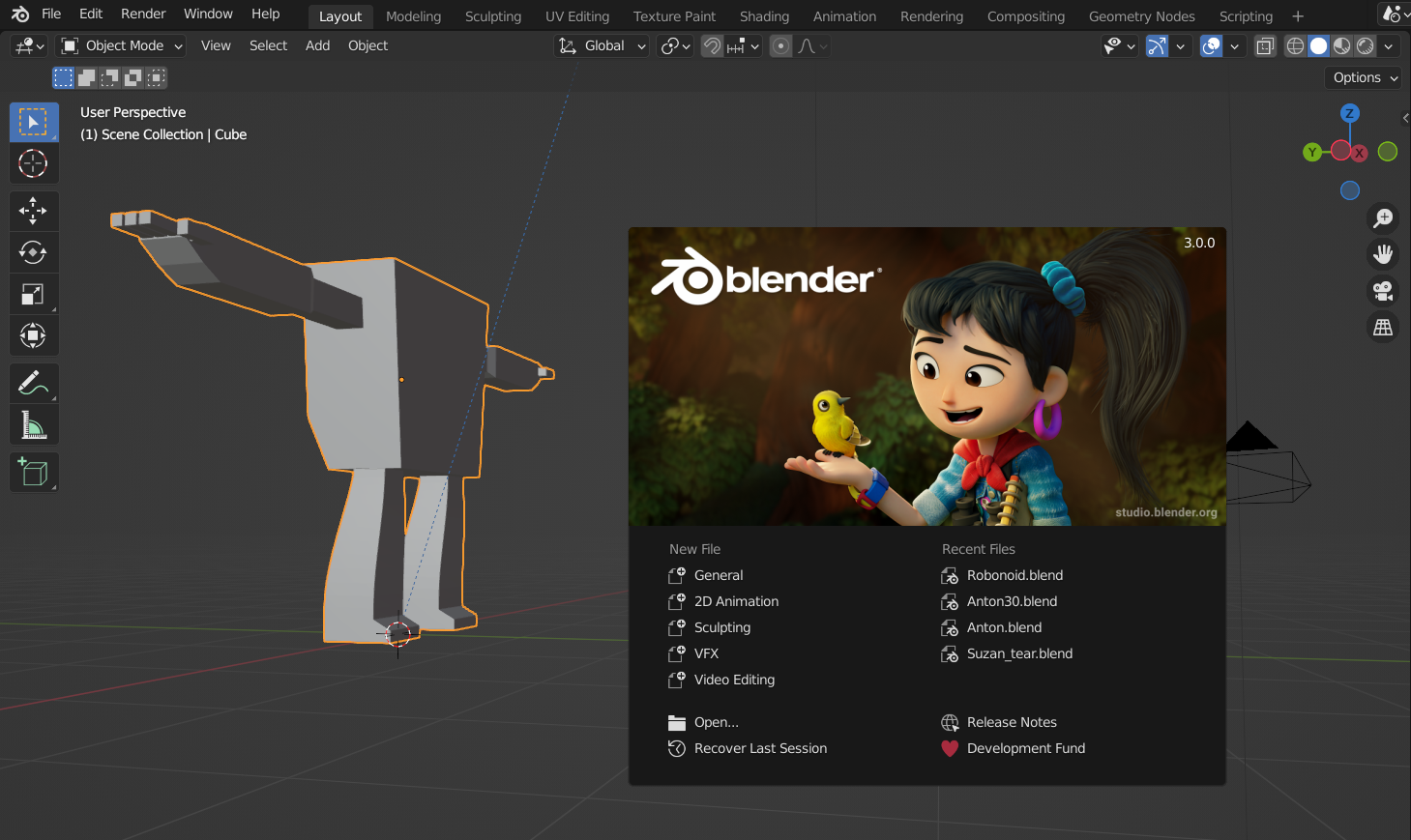Add a new workspace with plus
1411x840 pixels.
click(1298, 16)
